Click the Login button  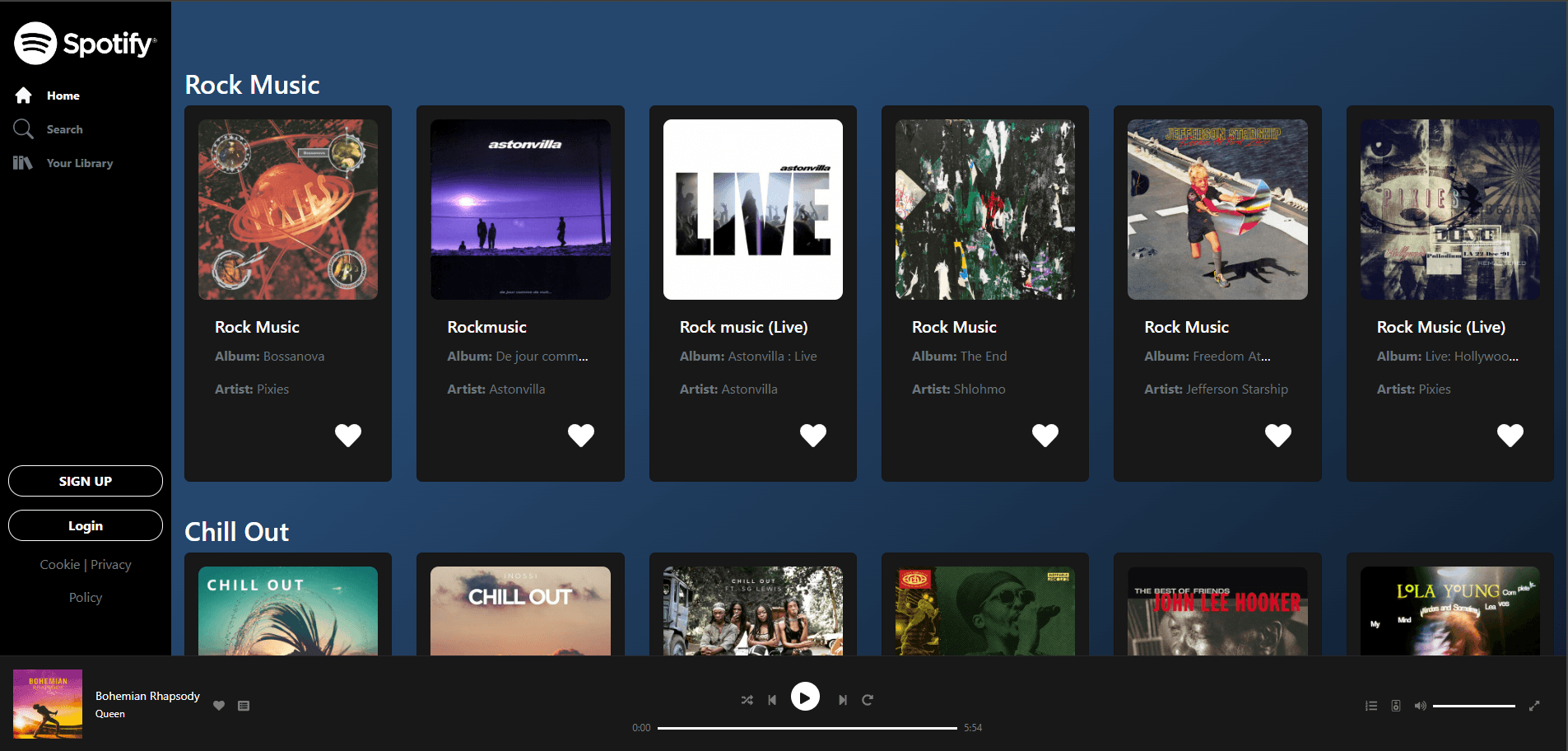click(x=85, y=525)
